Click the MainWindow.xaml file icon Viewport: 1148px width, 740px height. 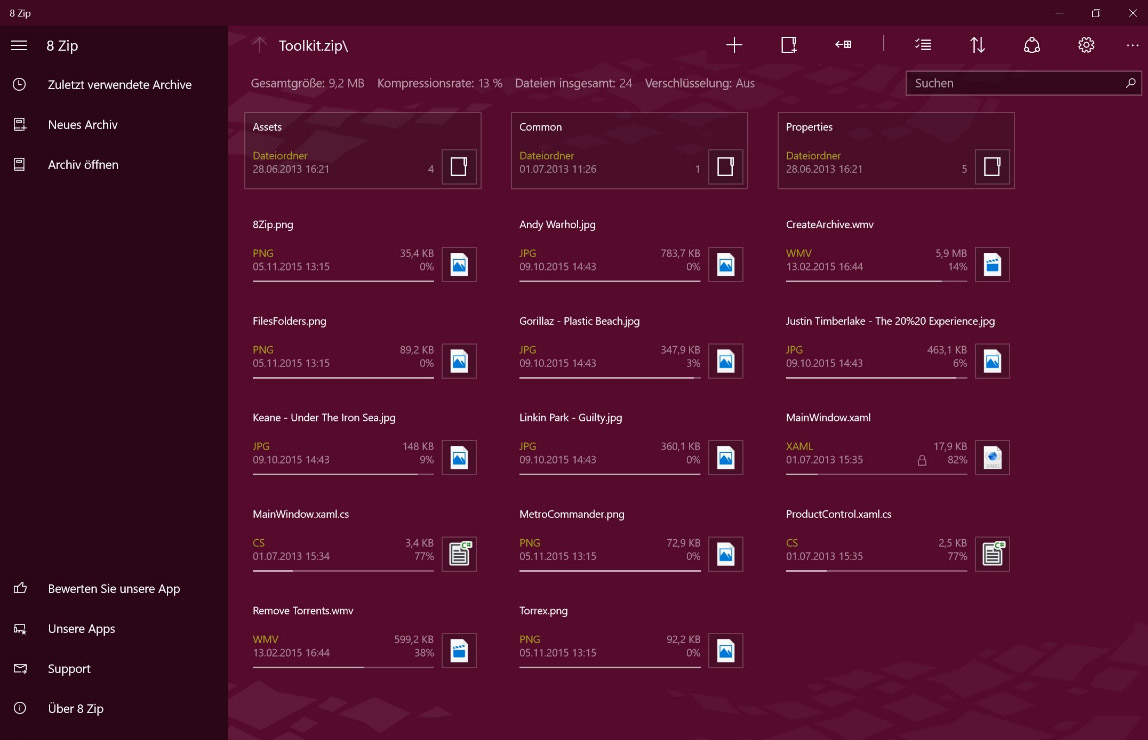tap(992, 457)
